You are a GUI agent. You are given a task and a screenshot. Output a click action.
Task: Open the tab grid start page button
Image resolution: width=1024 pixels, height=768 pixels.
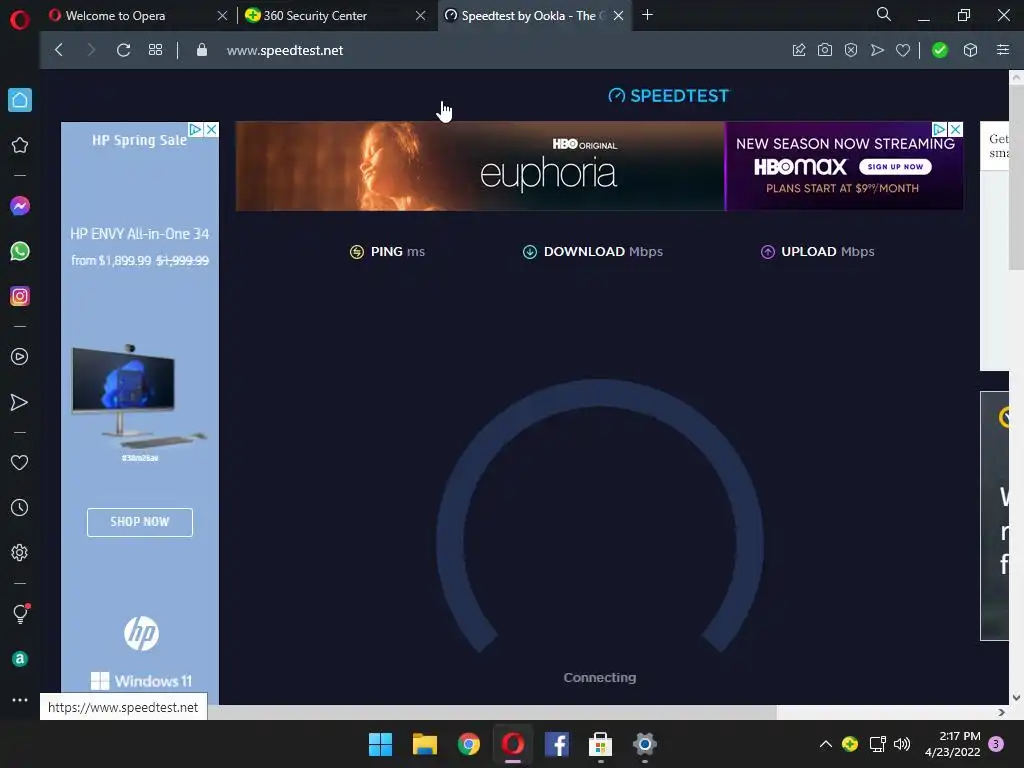click(155, 50)
